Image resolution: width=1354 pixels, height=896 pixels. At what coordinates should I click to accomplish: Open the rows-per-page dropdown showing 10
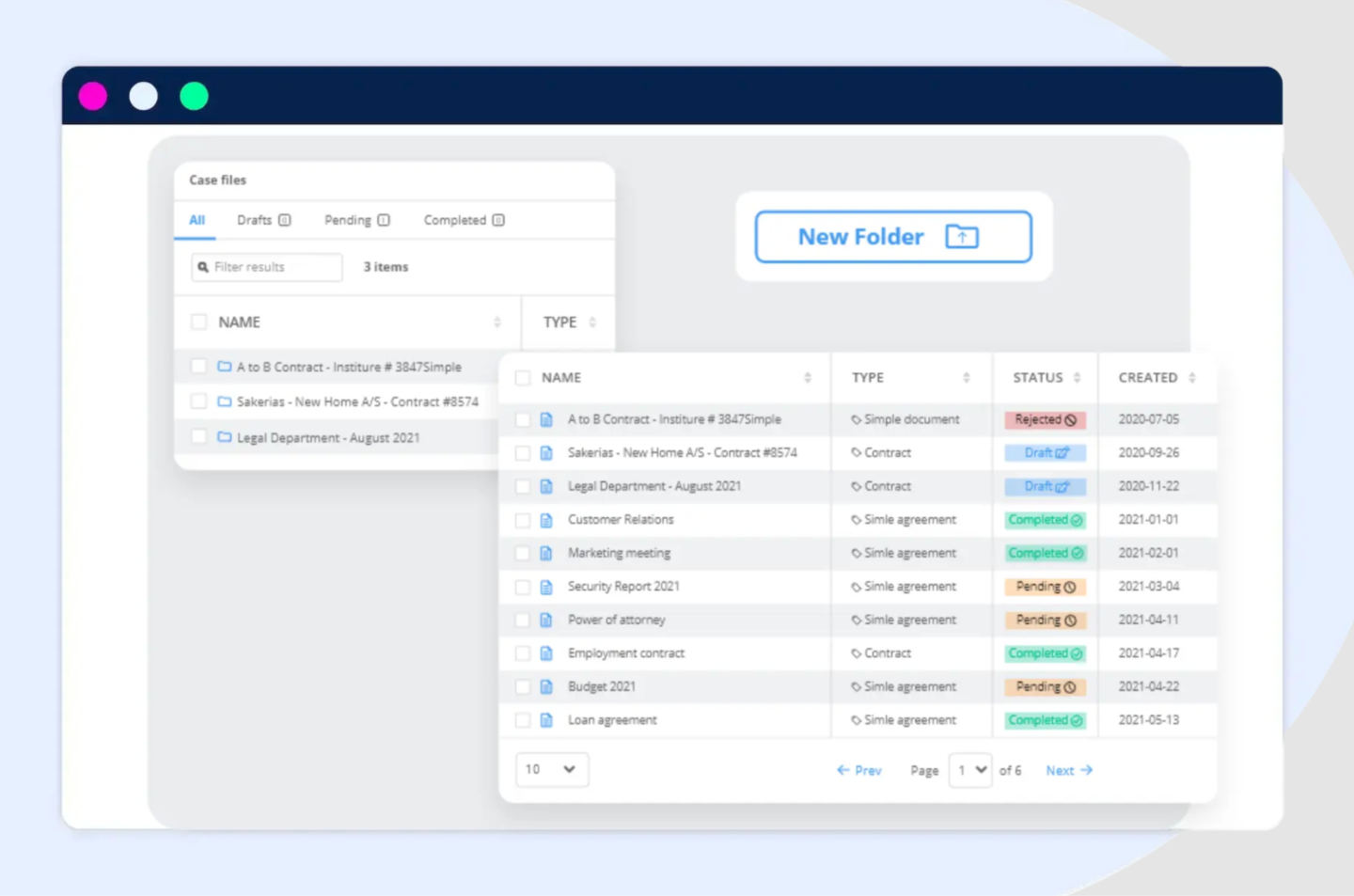point(552,769)
